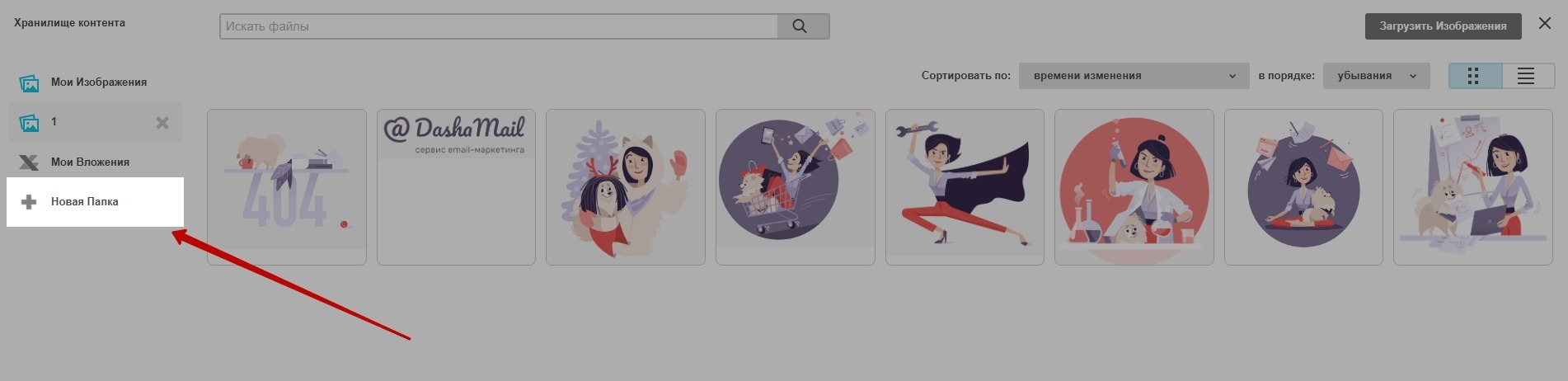Select folder named 1

coord(54,122)
